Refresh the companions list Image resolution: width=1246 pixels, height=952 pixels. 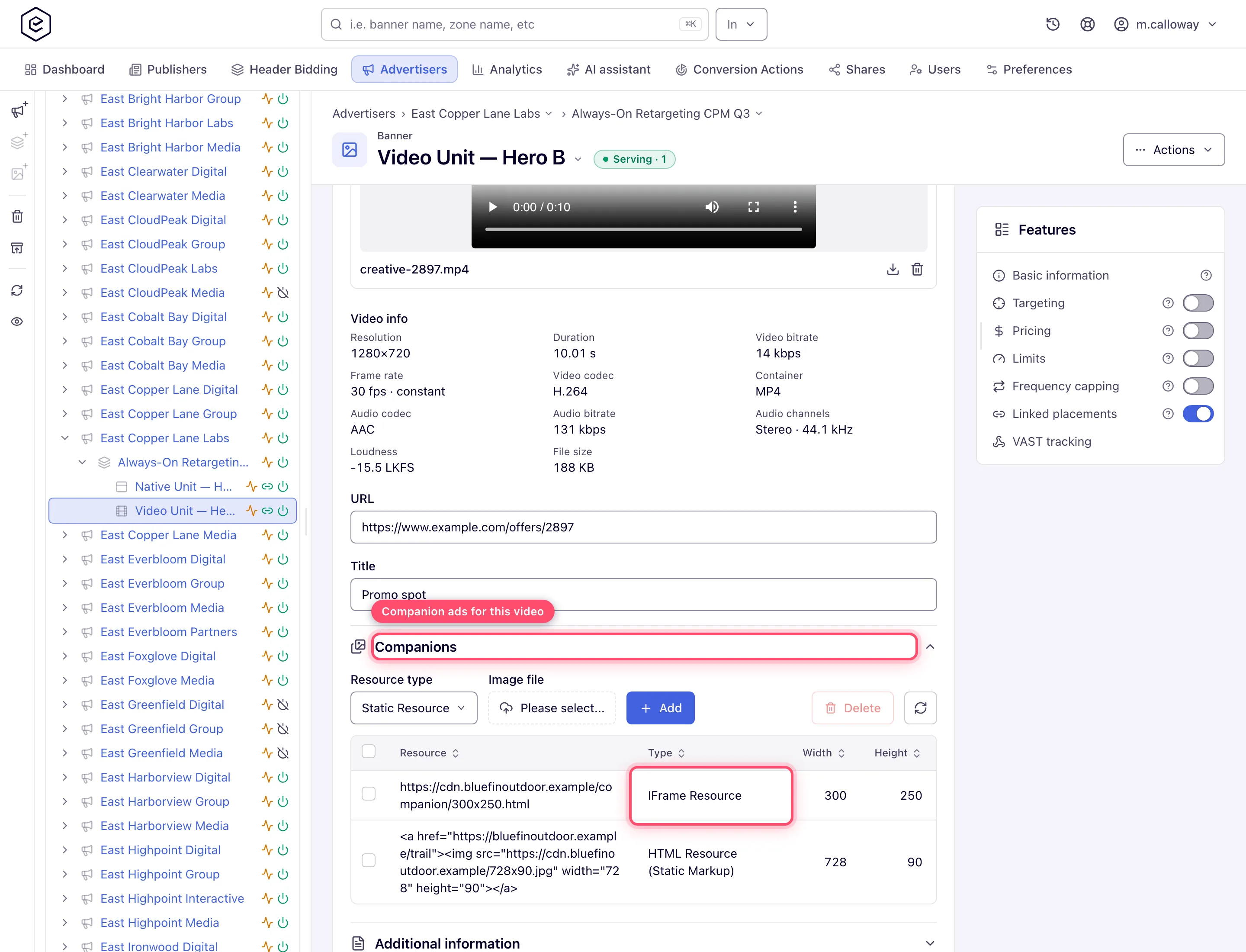click(920, 708)
